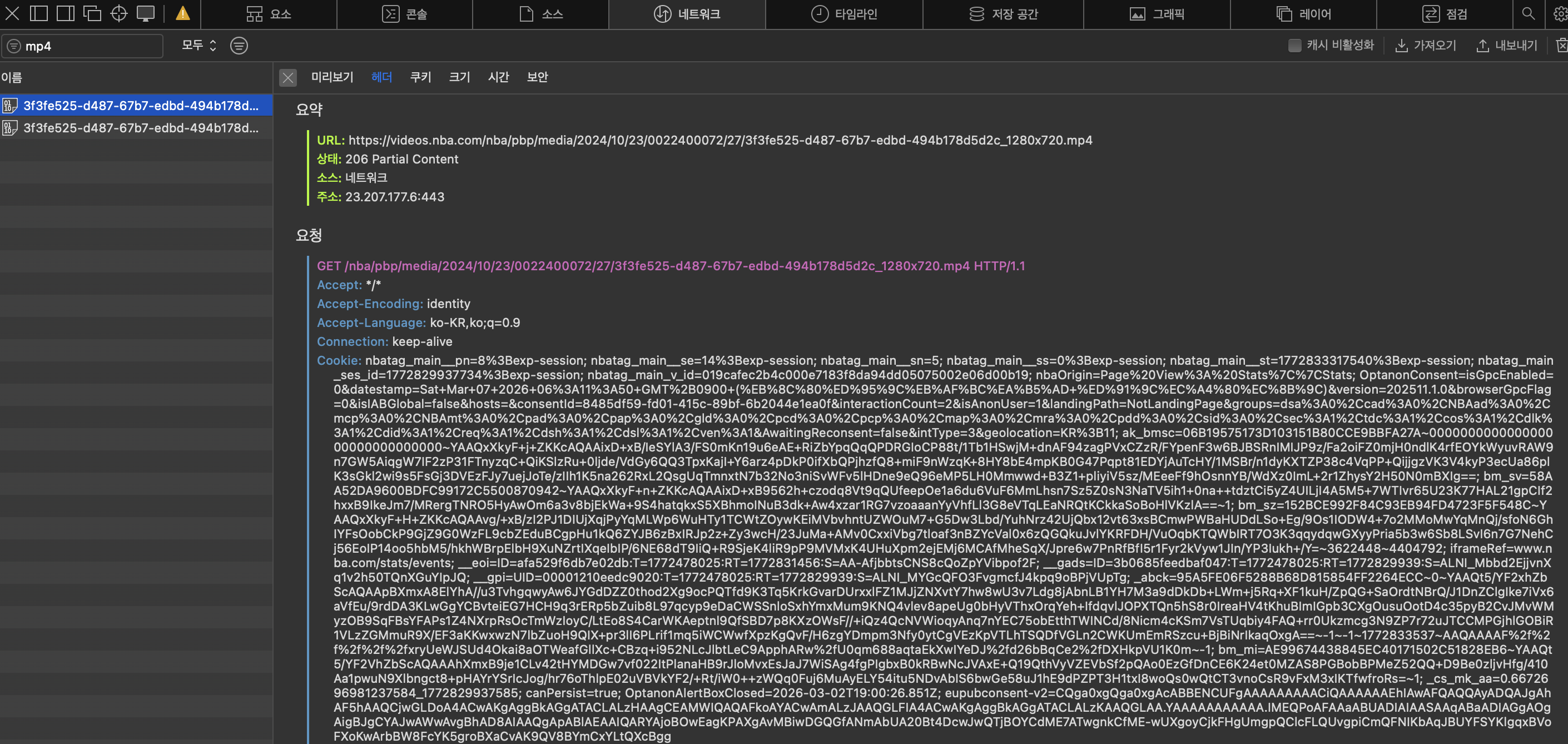Open the 그래픽 tab
Image resolution: width=1568 pixels, height=744 pixels.
(1157, 14)
